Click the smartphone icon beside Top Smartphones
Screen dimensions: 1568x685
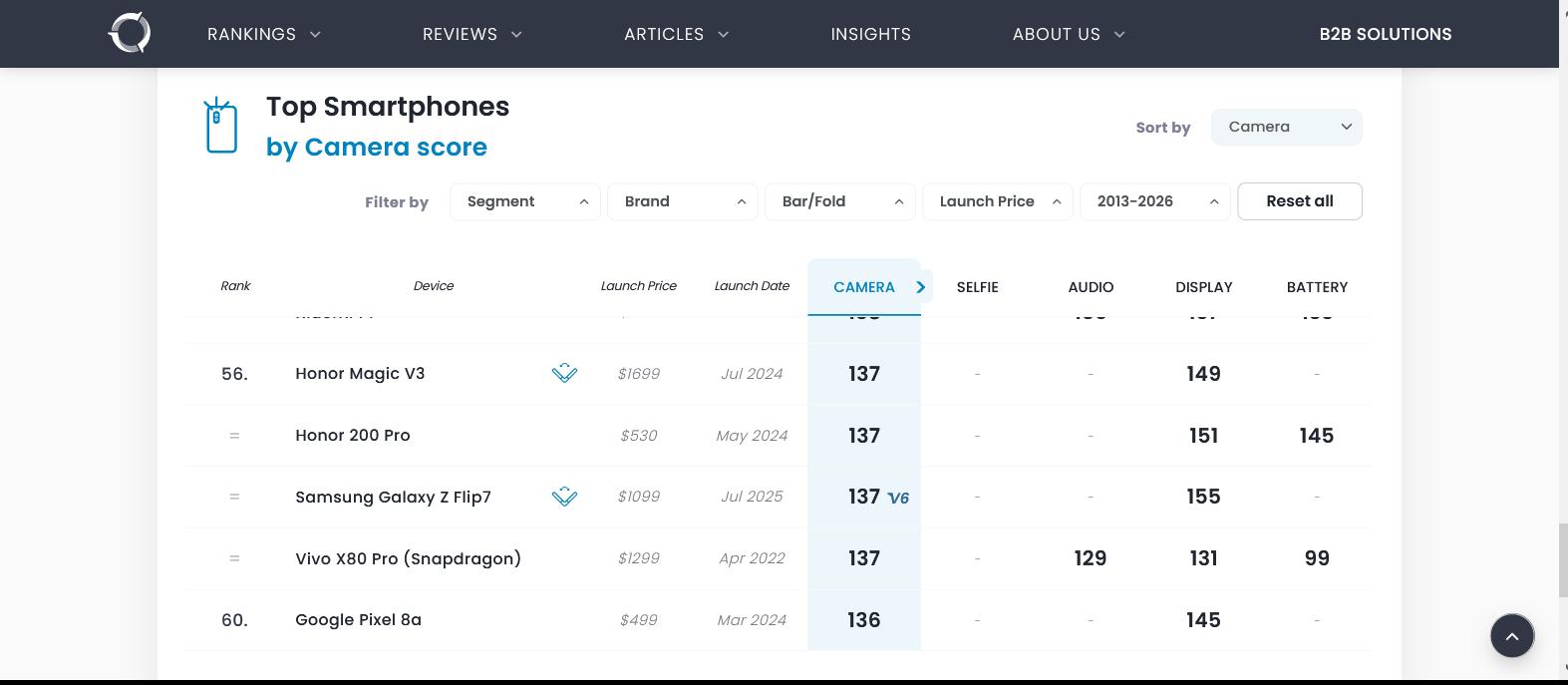click(220, 127)
